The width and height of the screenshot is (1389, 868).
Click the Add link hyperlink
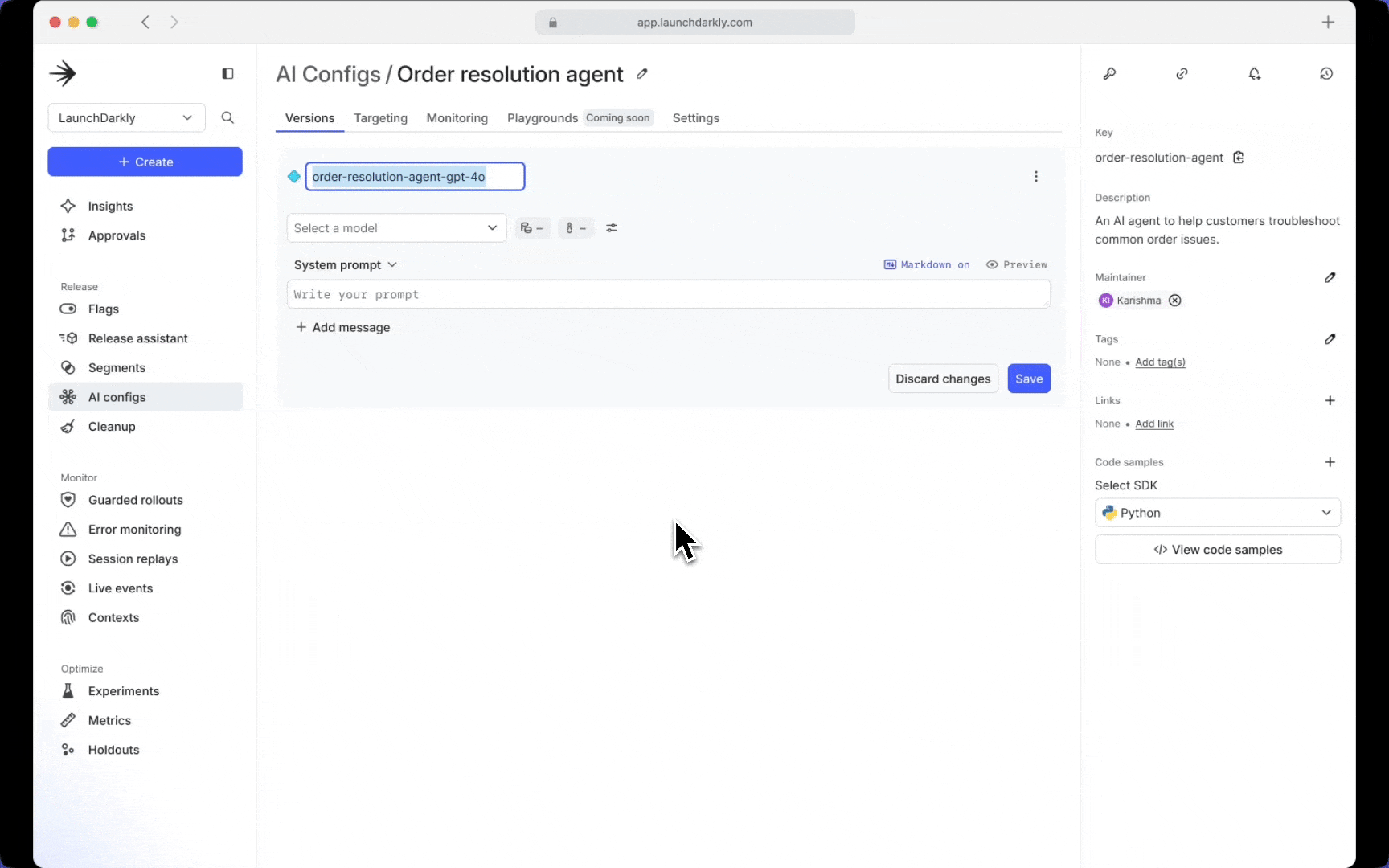tap(1154, 424)
